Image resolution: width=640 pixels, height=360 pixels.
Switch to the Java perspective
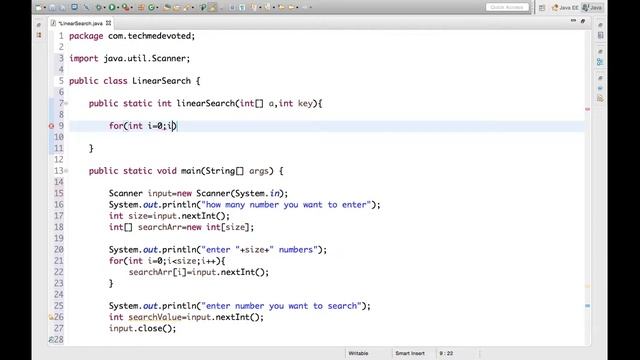[592, 8]
